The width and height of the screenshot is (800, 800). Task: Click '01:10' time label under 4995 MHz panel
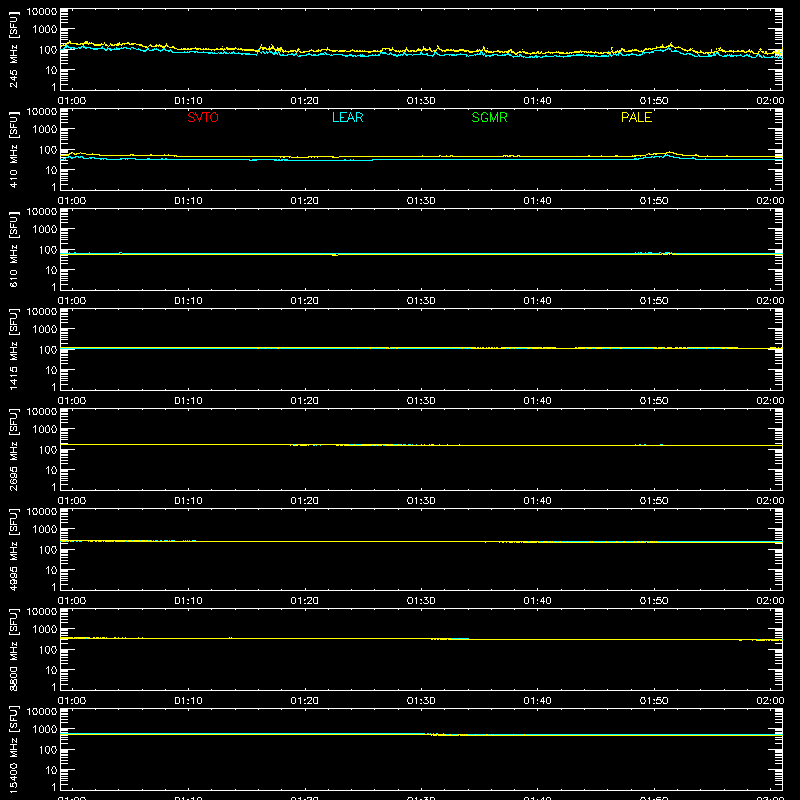pyautogui.click(x=188, y=601)
